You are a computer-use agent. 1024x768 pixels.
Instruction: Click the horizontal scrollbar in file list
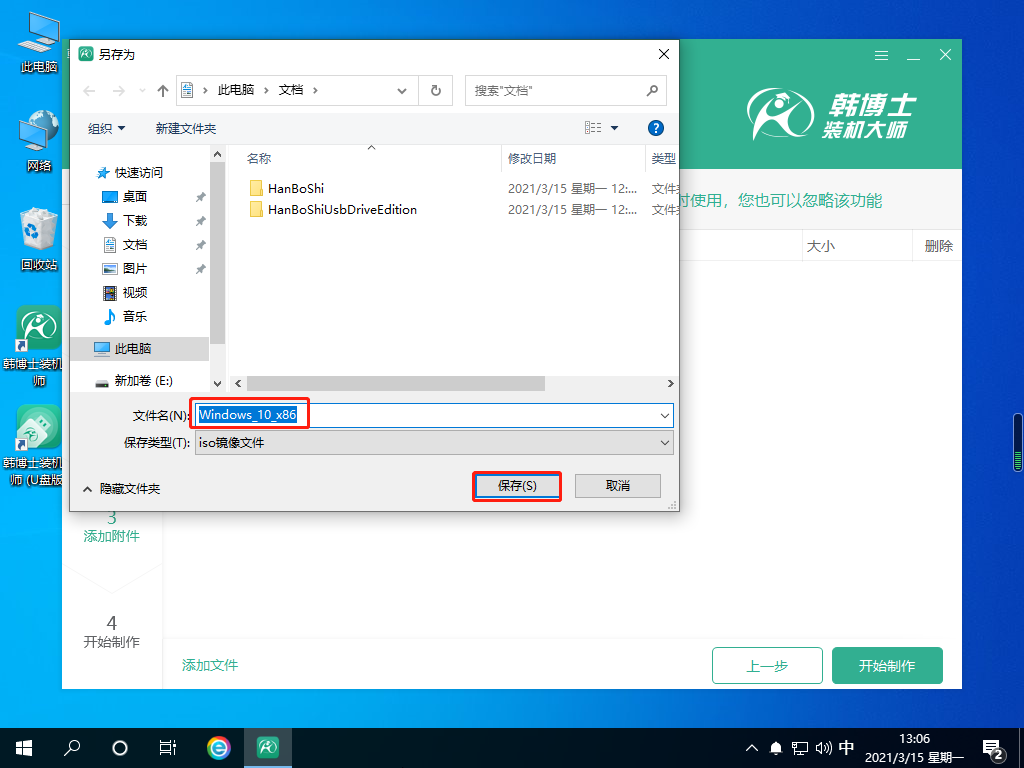pos(395,383)
